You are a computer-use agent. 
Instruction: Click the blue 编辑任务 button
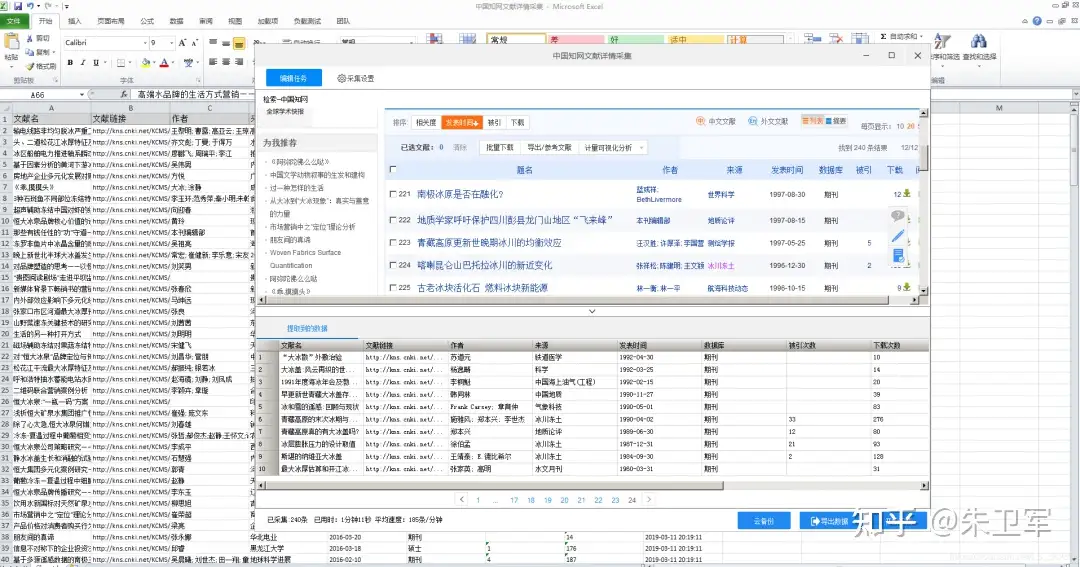pos(293,79)
